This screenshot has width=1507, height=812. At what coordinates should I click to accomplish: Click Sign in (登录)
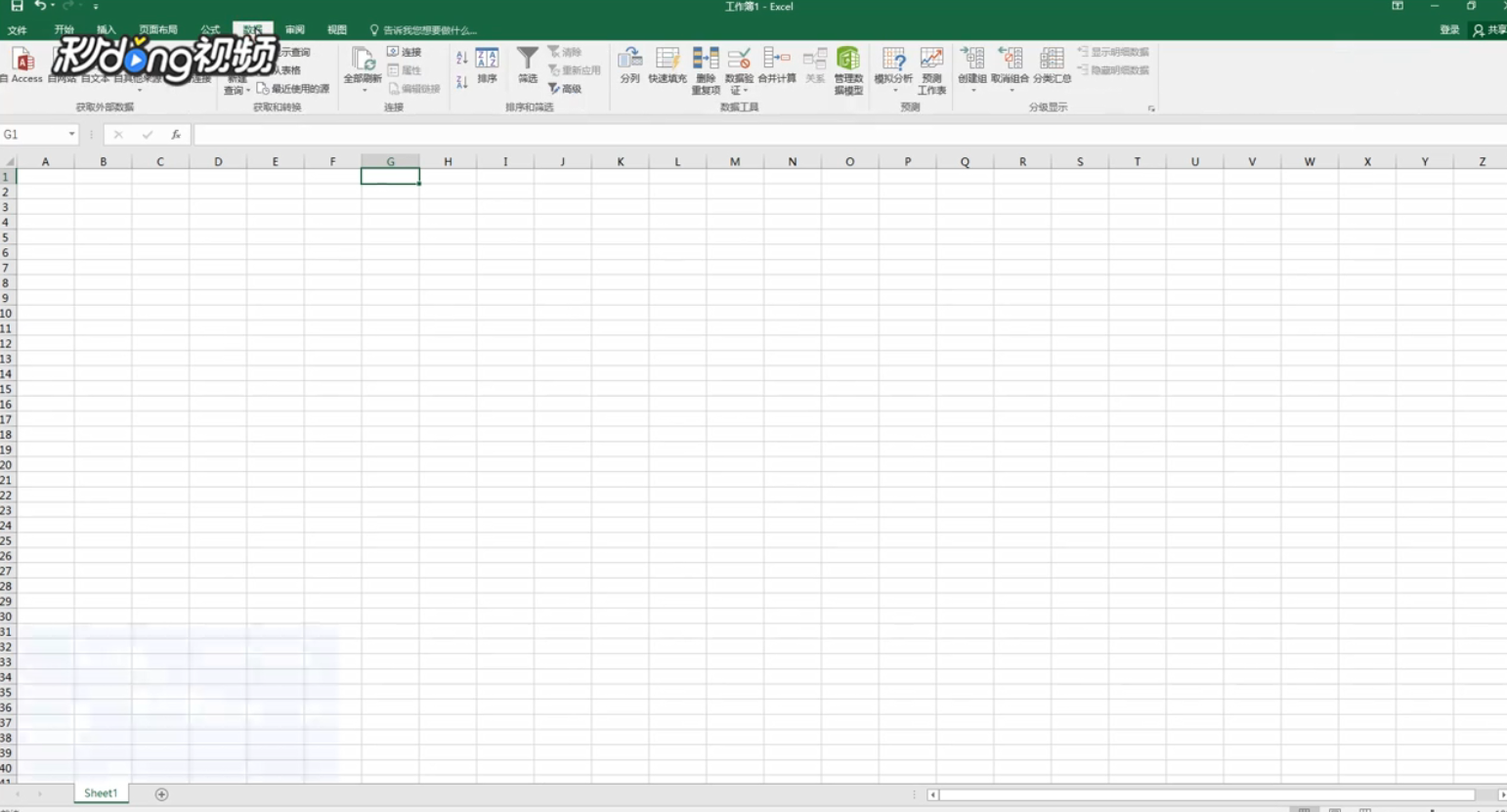(x=1449, y=30)
